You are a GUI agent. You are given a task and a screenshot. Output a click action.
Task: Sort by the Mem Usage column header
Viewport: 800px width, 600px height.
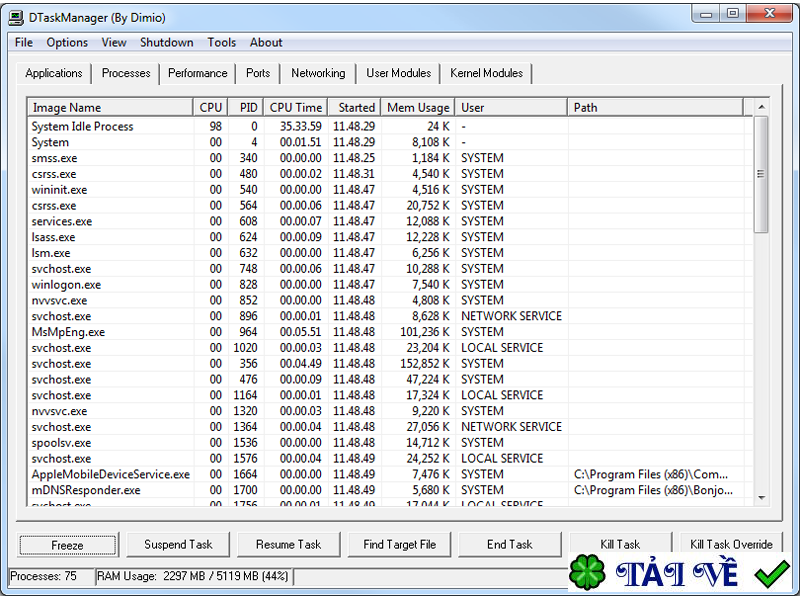(x=418, y=107)
